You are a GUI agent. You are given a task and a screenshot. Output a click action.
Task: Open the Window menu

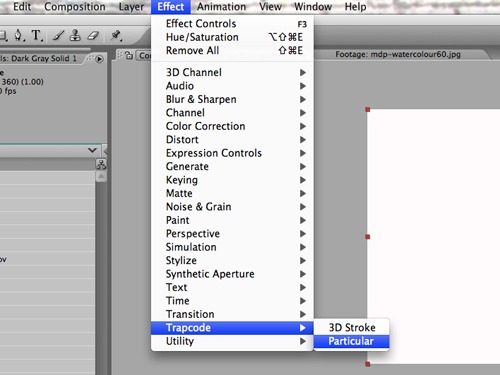click(313, 7)
